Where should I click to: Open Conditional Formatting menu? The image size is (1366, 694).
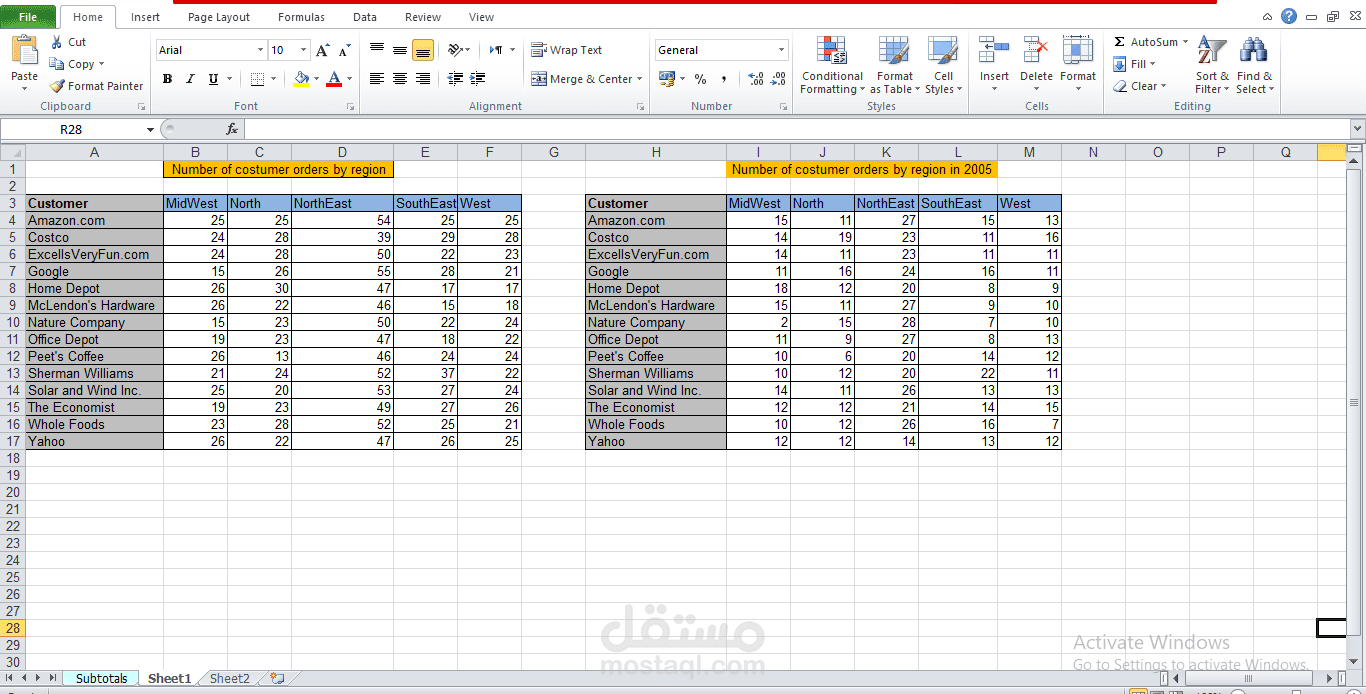(x=832, y=66)
